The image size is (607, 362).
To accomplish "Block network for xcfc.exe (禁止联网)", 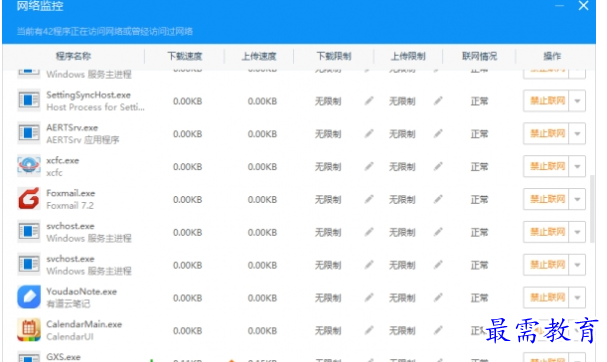I will pyautogui.click(x=546, y=166).
